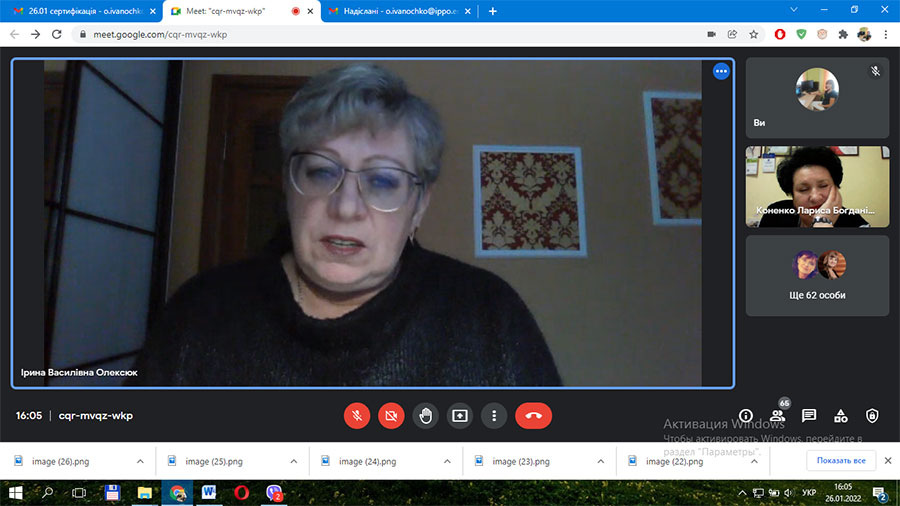Expand options for image (25).png download
Screen dimensions: 900x506
pos(293,461)
